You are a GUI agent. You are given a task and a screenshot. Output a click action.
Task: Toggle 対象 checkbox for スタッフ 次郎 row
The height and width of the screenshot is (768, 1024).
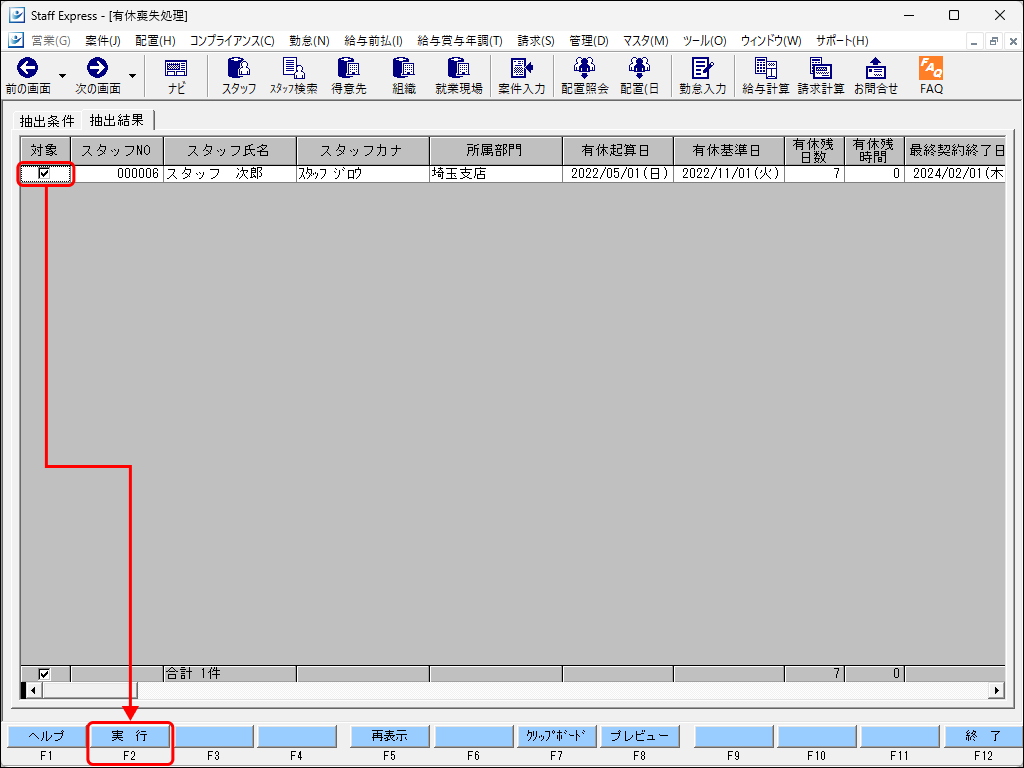pyautogui.click(x=44, y=173)
